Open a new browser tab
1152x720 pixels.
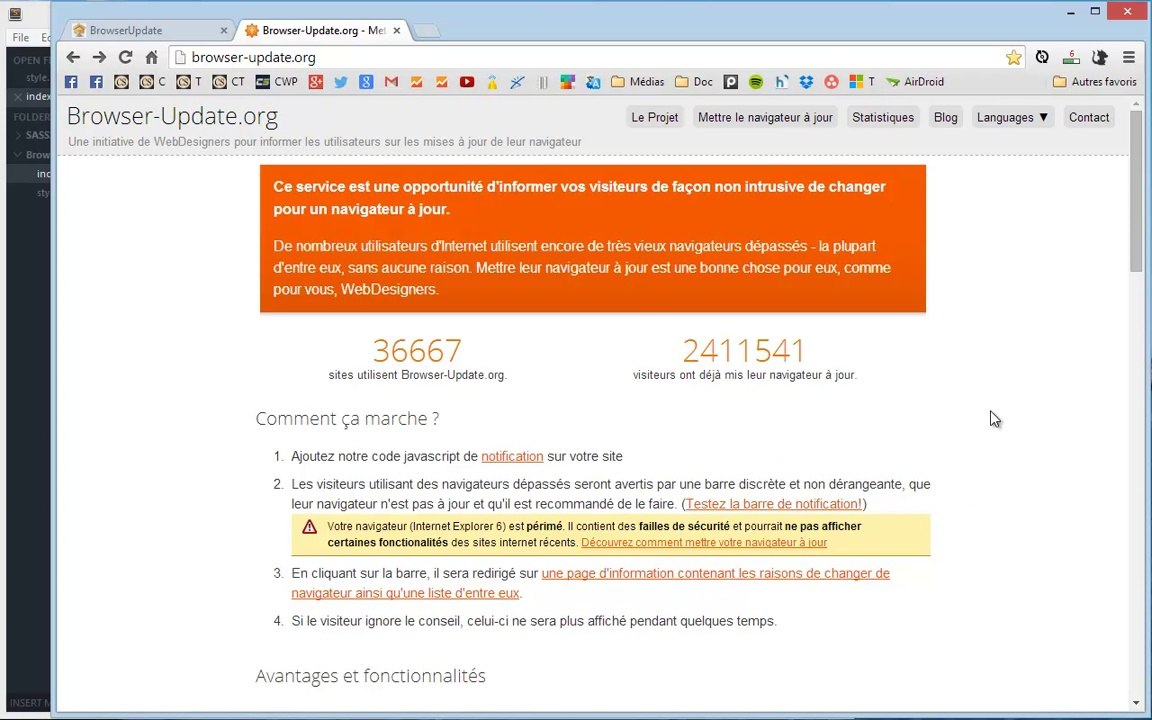(x=427, y=31)
